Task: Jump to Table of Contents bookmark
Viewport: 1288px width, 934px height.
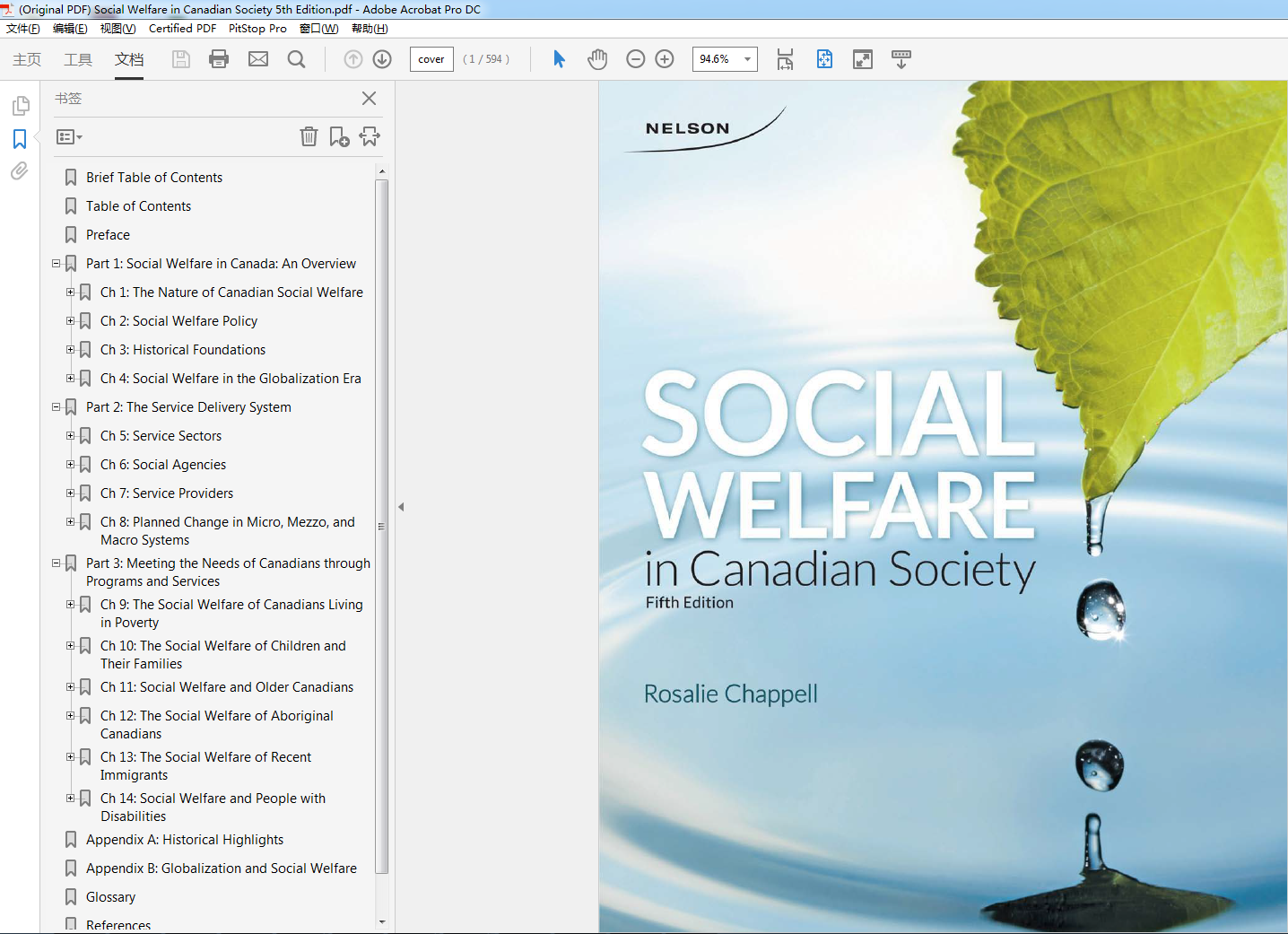Action: click(x=138, y=206)
